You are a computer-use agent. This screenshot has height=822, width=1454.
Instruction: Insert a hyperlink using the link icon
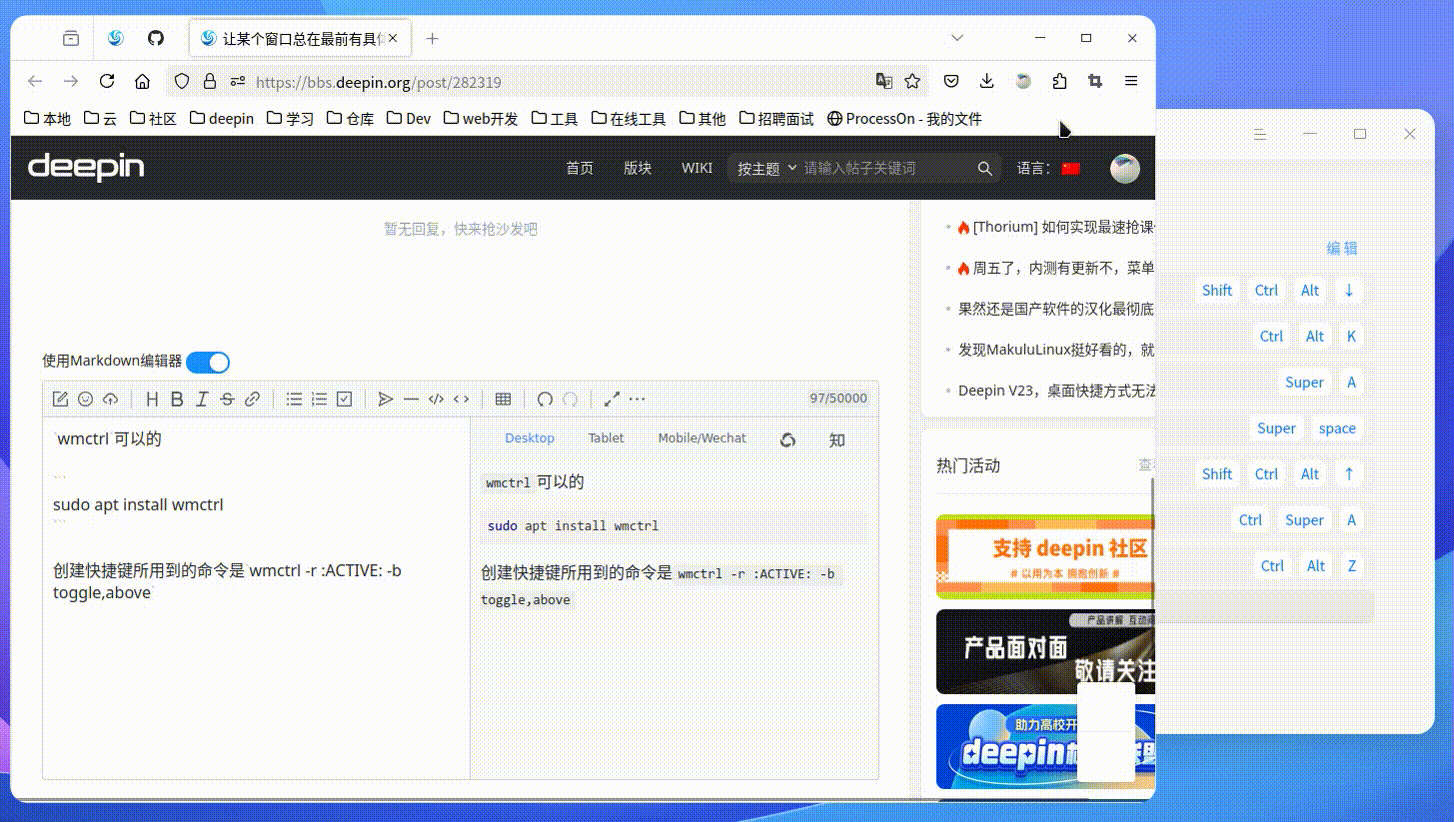pos(252,399)
